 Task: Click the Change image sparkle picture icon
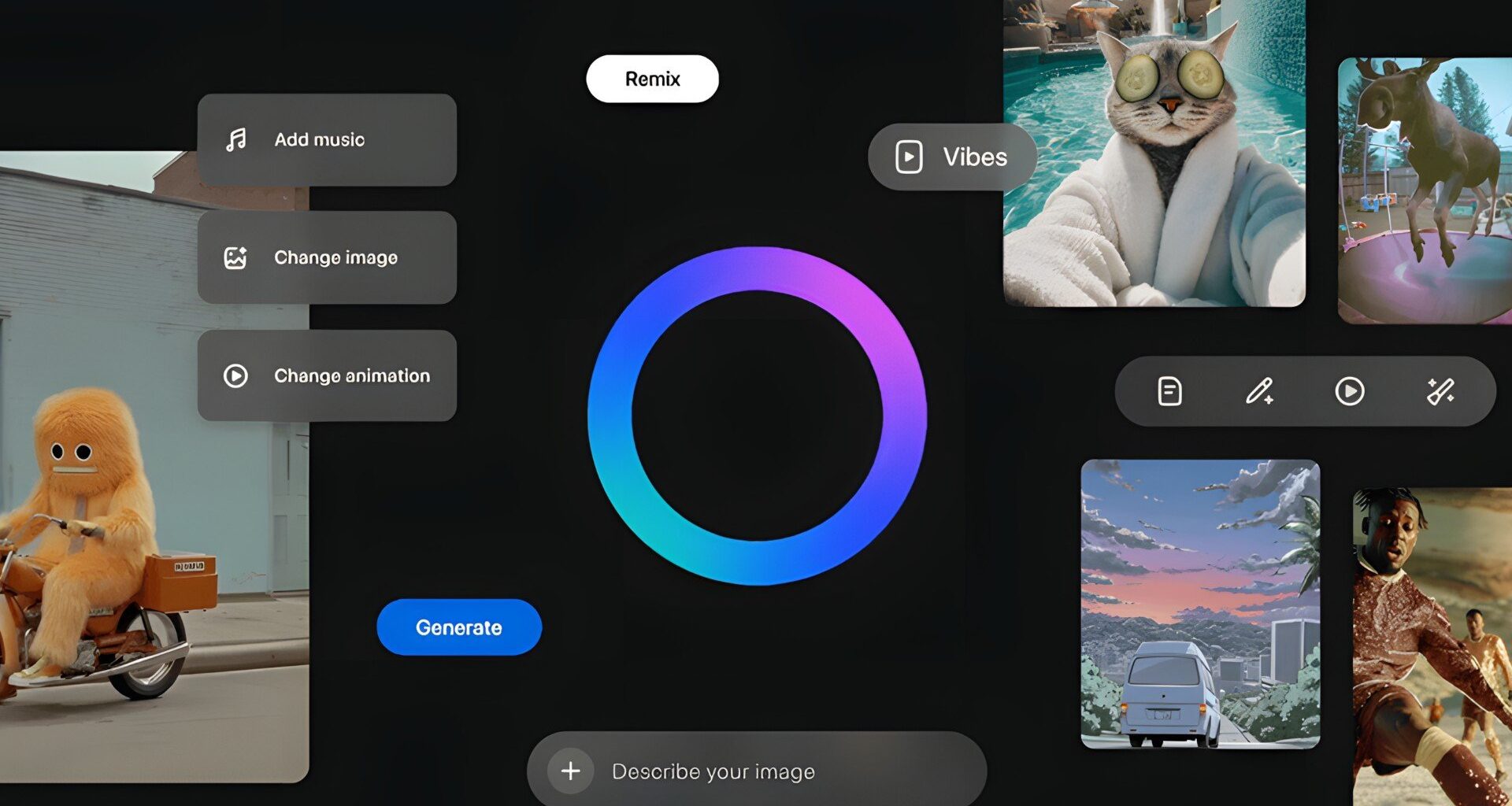coord(235,257)
